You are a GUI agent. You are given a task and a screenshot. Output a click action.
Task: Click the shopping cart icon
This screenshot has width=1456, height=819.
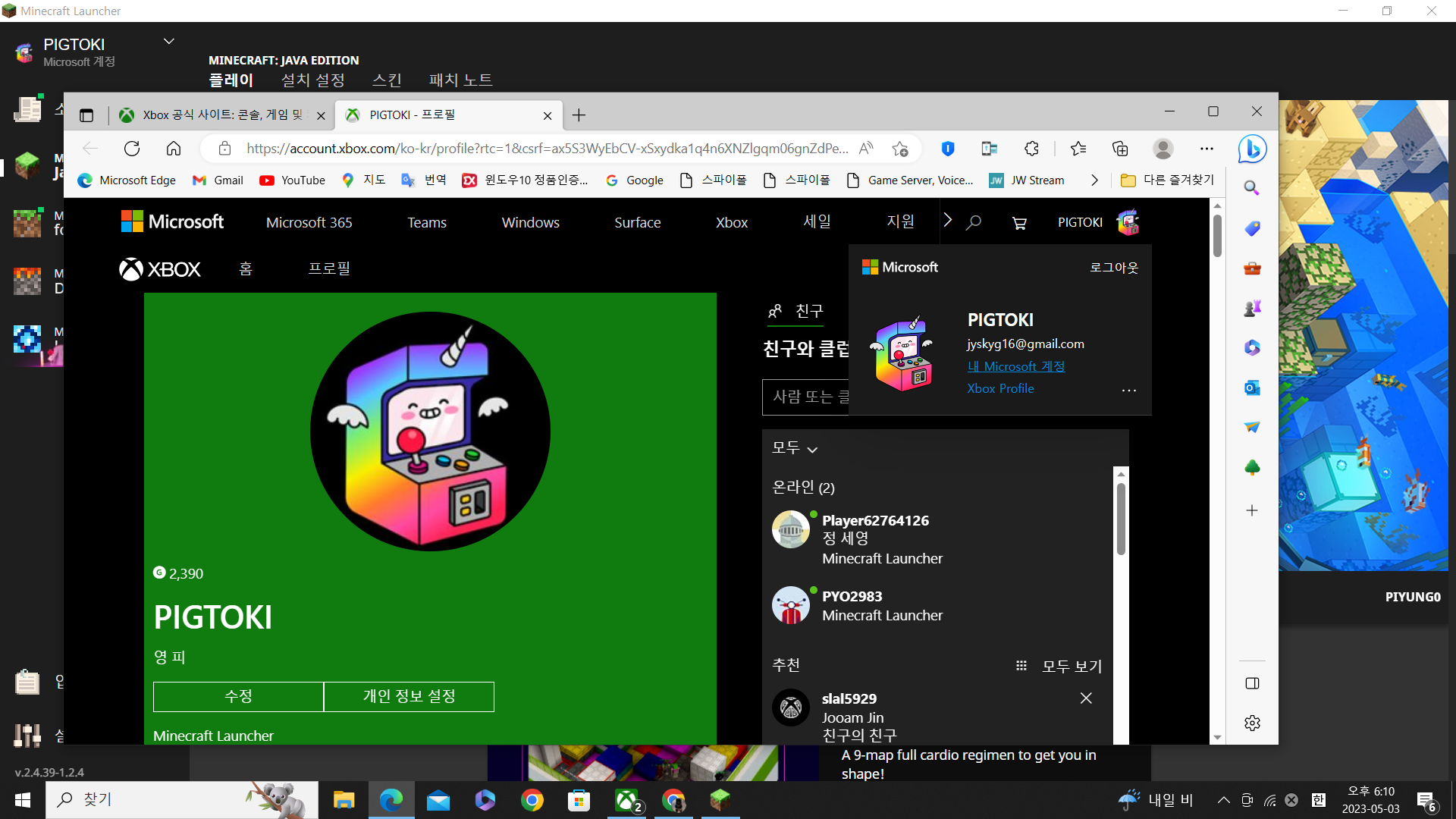pyautogui.click(x=1019, y=223)
